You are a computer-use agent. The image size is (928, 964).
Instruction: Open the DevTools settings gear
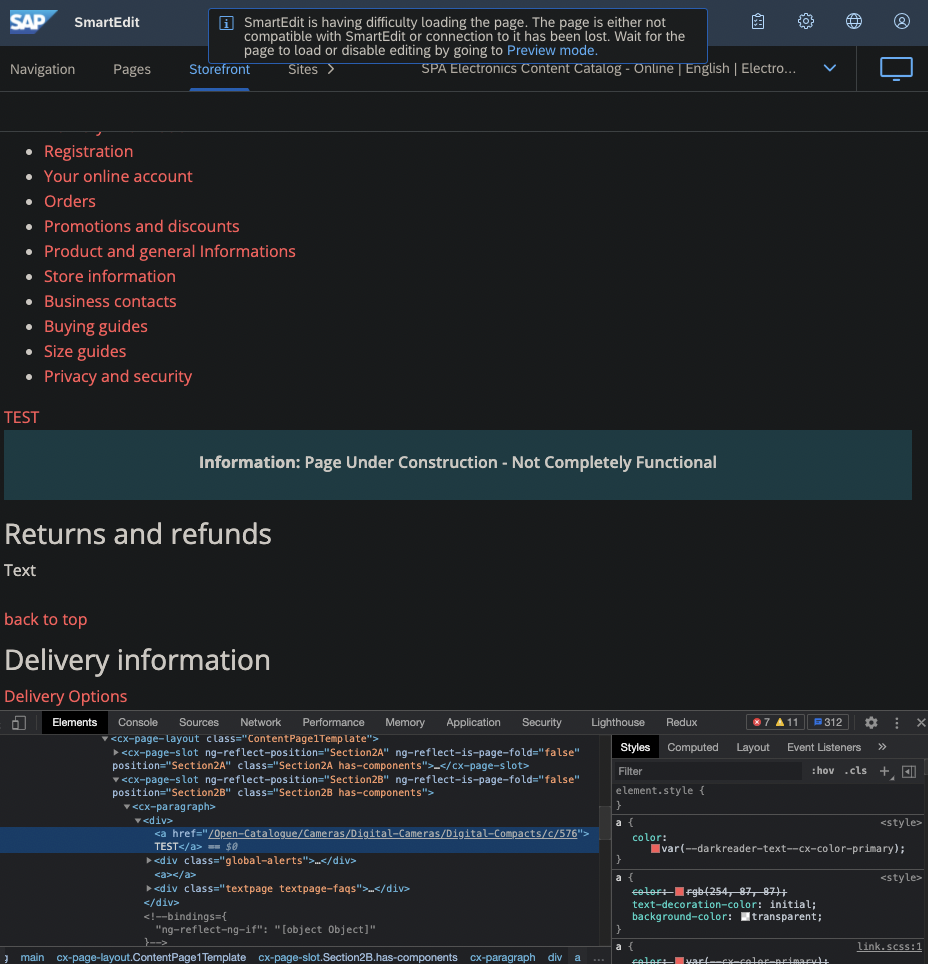point(870,722)
